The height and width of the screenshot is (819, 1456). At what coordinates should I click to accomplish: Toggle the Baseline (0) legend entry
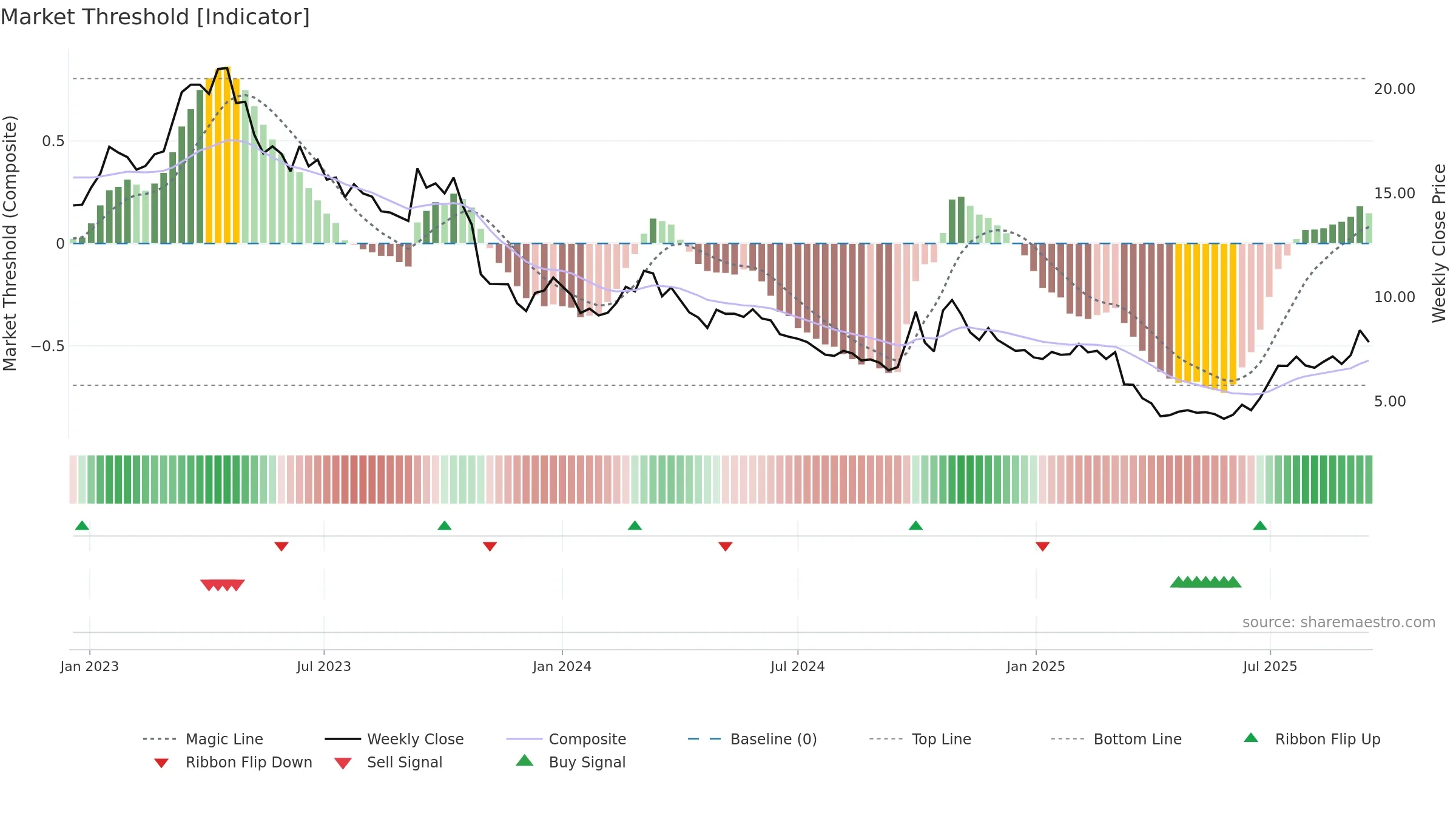tap(752, 739)
